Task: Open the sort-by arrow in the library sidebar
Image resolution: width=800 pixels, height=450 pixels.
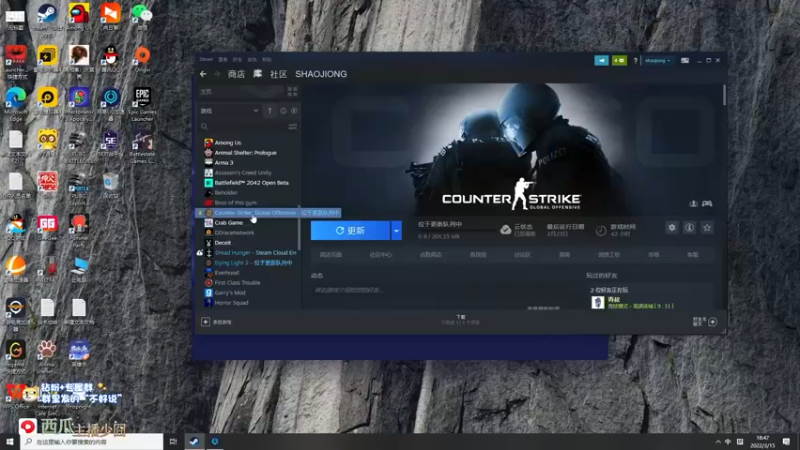Action: click(270, 111)
